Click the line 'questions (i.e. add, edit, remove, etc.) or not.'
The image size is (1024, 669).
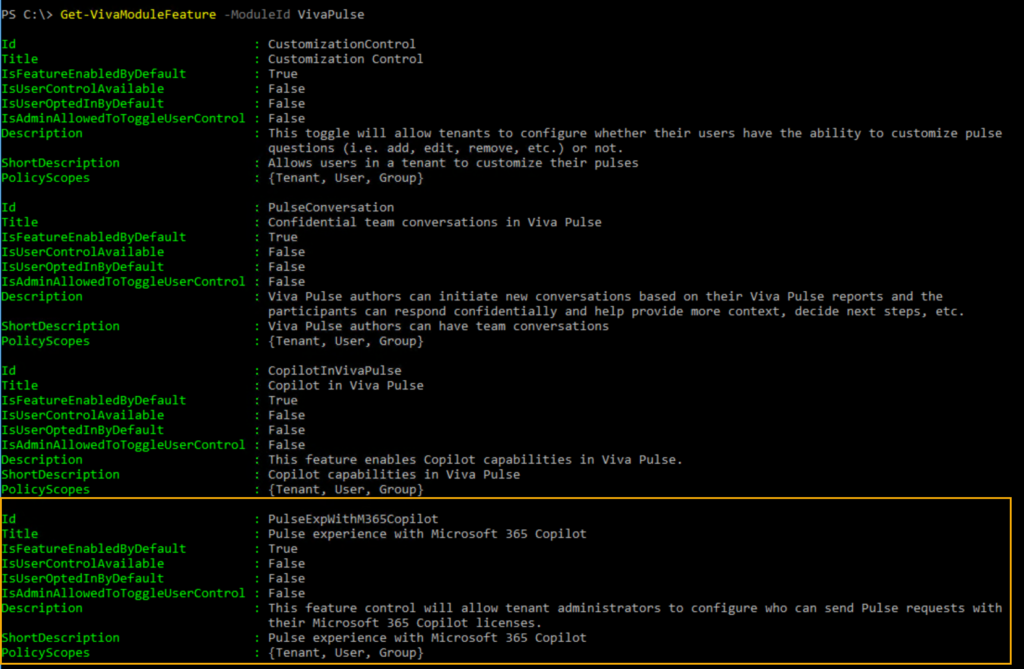(x=446, y=148)
